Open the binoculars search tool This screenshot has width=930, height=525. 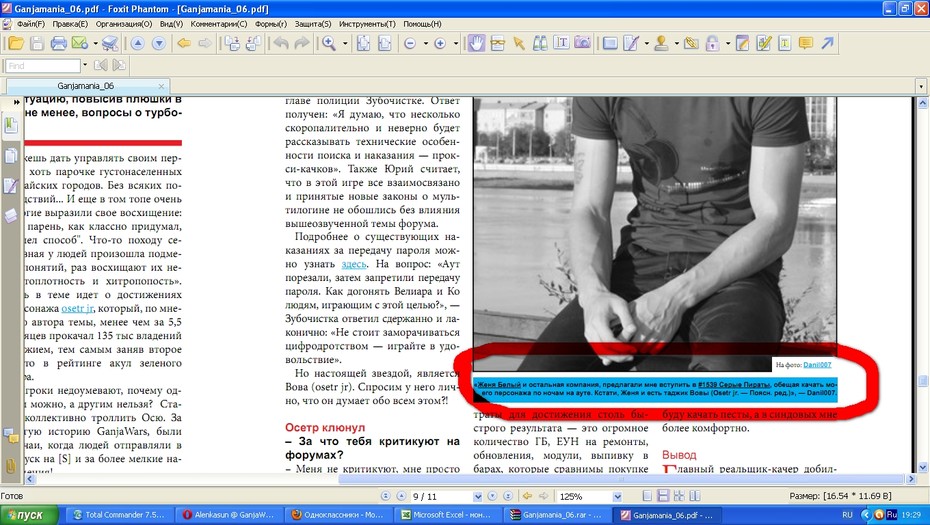tap(540, 43)
